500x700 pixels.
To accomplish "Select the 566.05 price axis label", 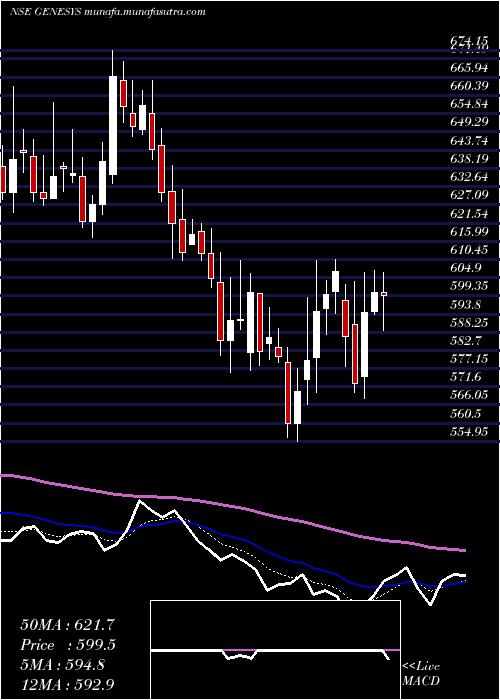I will pos(469,396).
